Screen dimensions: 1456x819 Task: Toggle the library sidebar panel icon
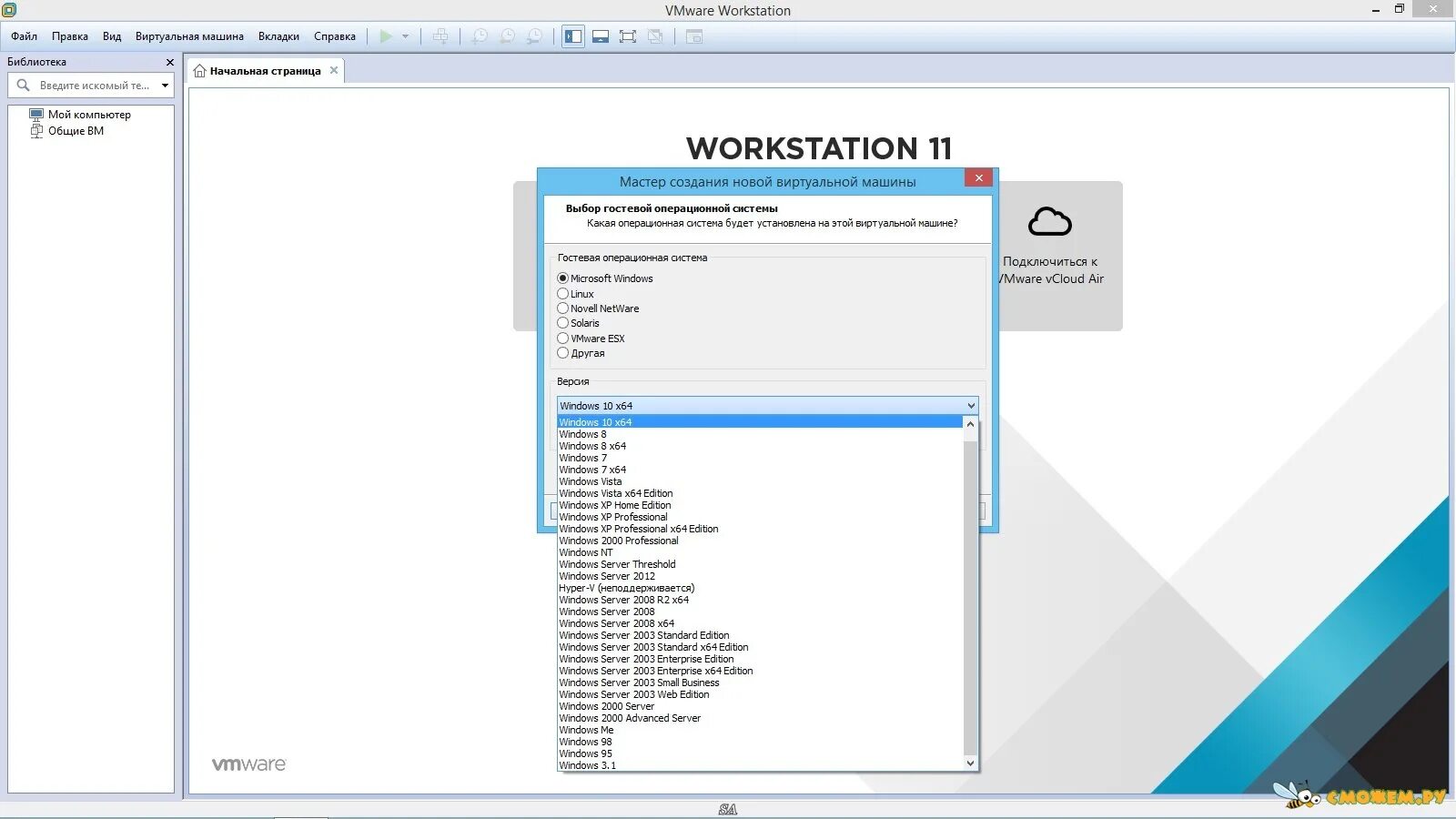[x=572, y=36]
